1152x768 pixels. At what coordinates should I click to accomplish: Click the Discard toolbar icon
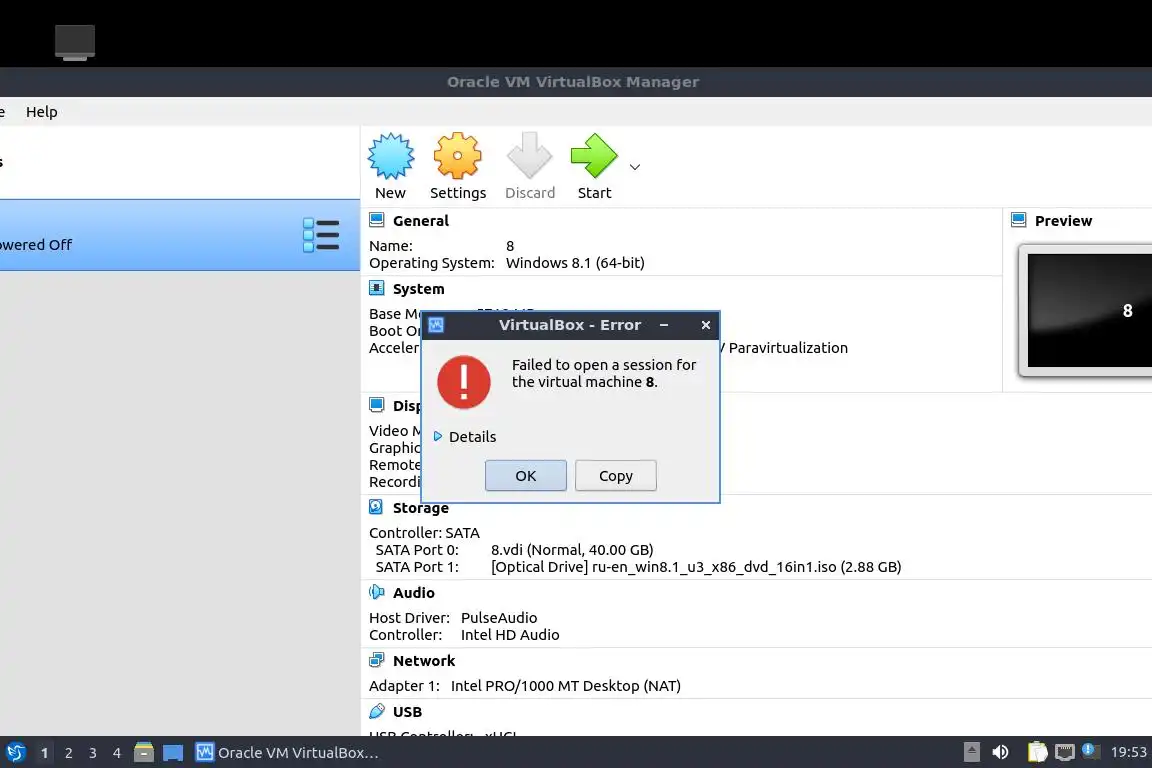click(529, 156)
